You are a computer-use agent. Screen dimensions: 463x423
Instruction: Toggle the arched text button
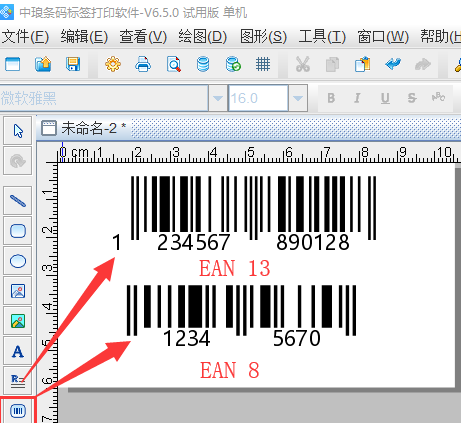click(438, 97)
